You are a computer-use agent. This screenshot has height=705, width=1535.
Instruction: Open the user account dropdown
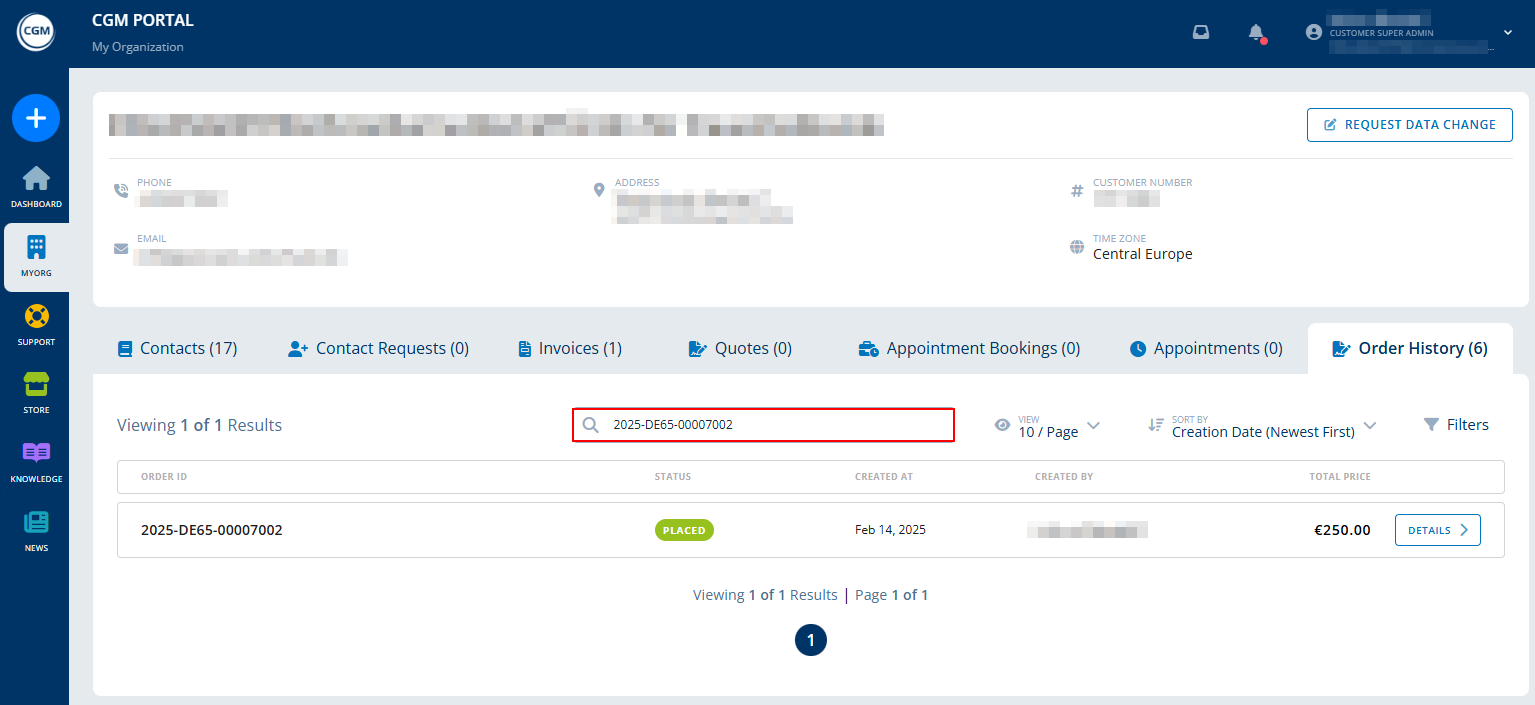1506,32
